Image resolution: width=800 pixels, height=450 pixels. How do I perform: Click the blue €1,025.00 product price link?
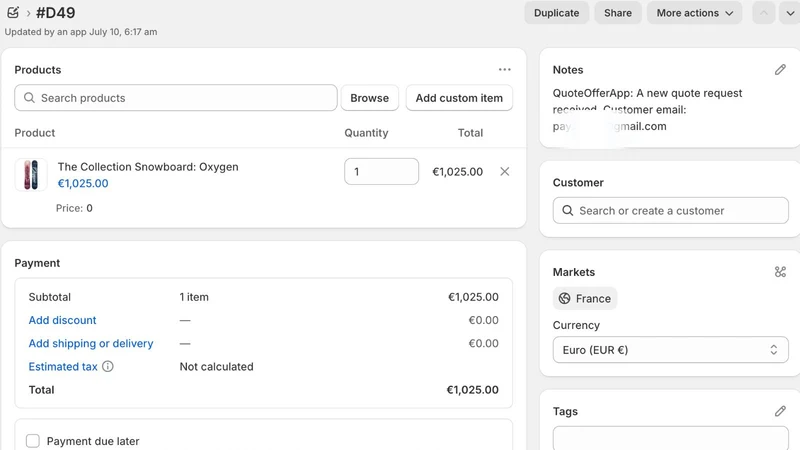pyautogui.click(x=83, y=183)
